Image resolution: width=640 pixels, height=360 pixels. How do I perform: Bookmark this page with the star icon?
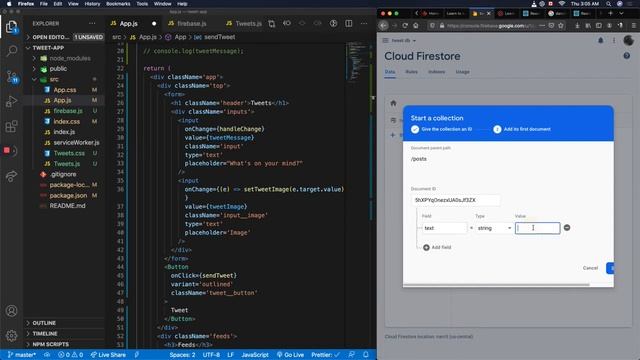point(561,25)
